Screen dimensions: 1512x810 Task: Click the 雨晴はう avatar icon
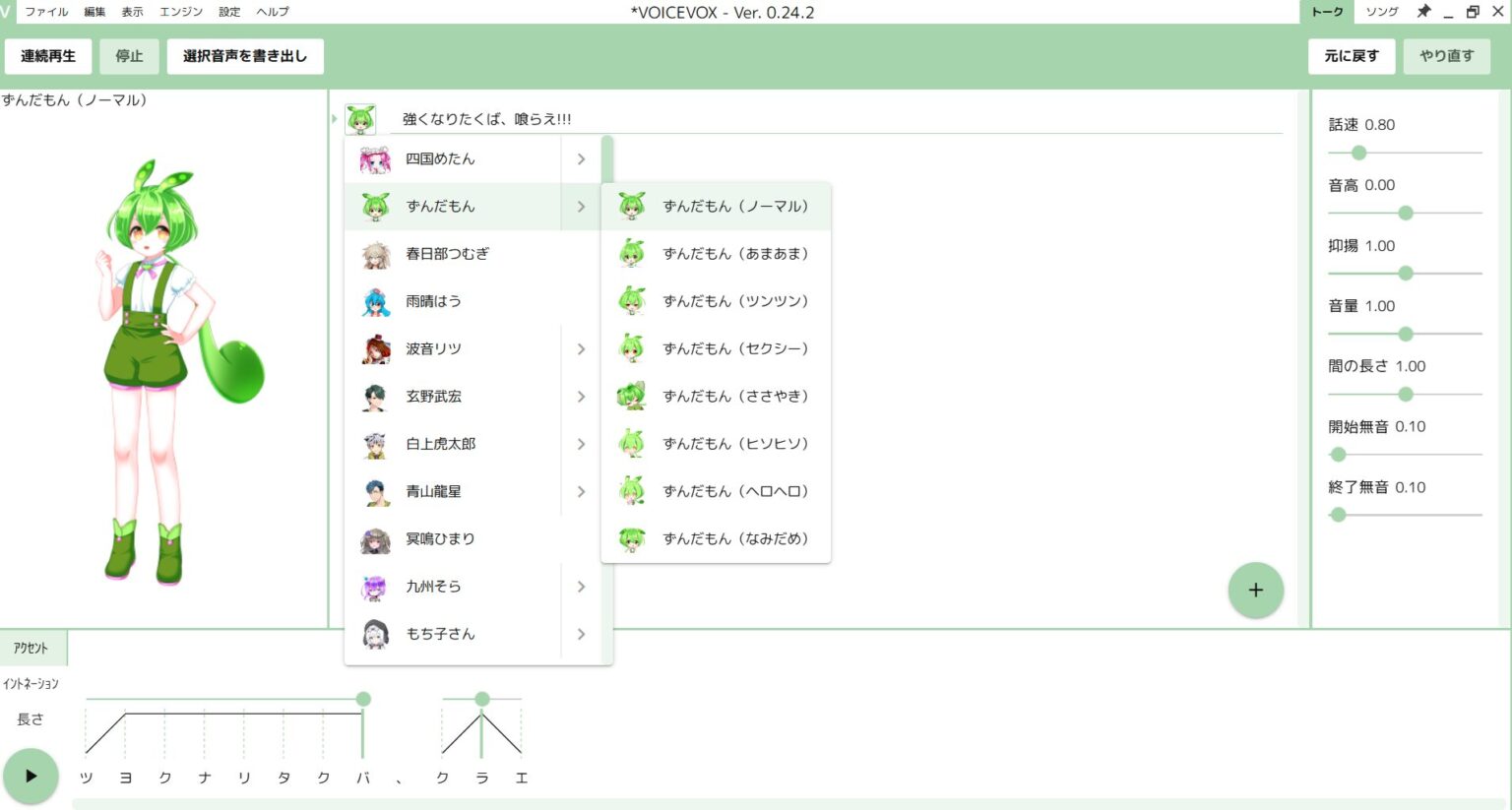click(x=375, y=301)
